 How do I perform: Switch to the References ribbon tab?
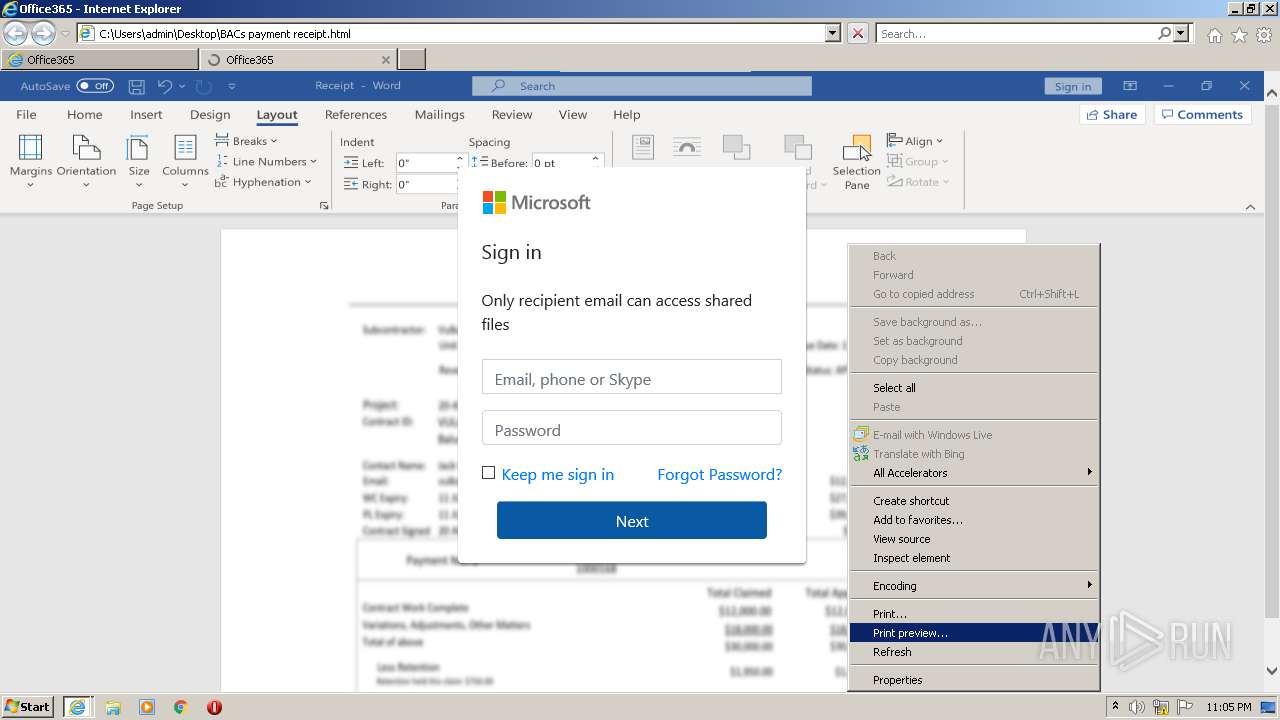(356, 115)
